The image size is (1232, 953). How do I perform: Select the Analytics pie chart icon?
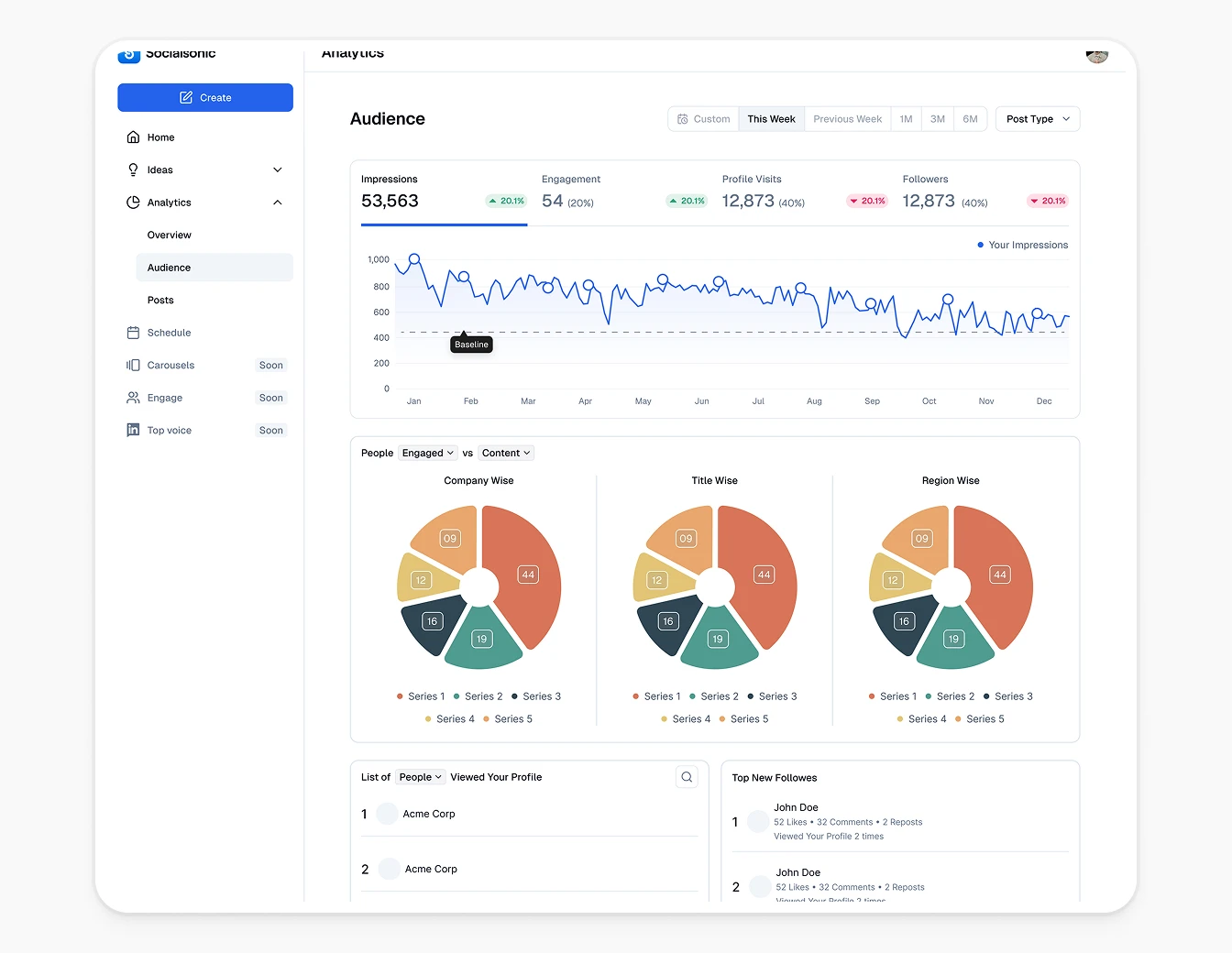click(x=133, y=203)
